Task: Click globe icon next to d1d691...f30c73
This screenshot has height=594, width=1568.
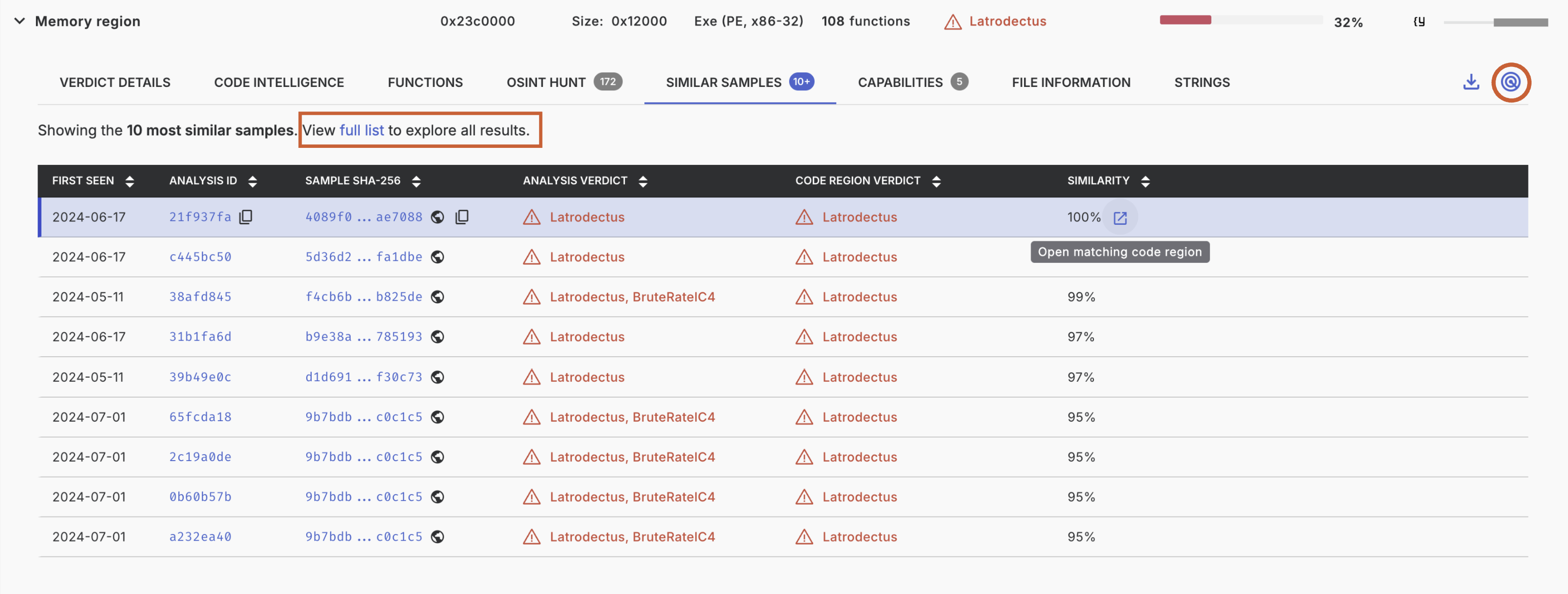Action: point(437,377)
